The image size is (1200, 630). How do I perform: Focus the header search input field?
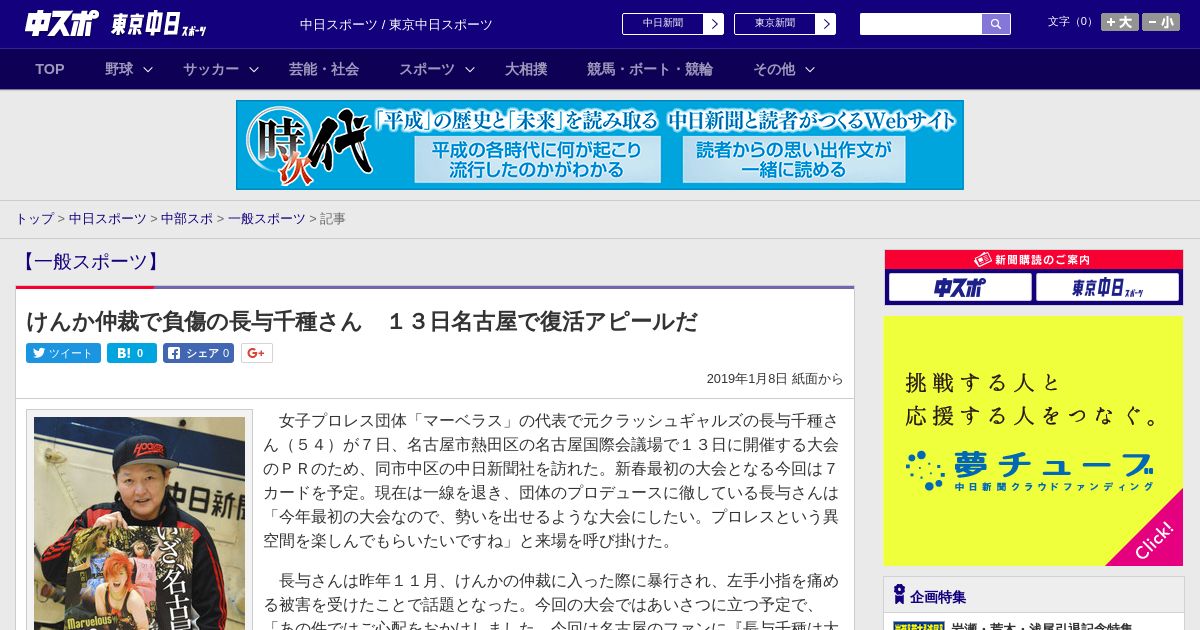(921, 24)
